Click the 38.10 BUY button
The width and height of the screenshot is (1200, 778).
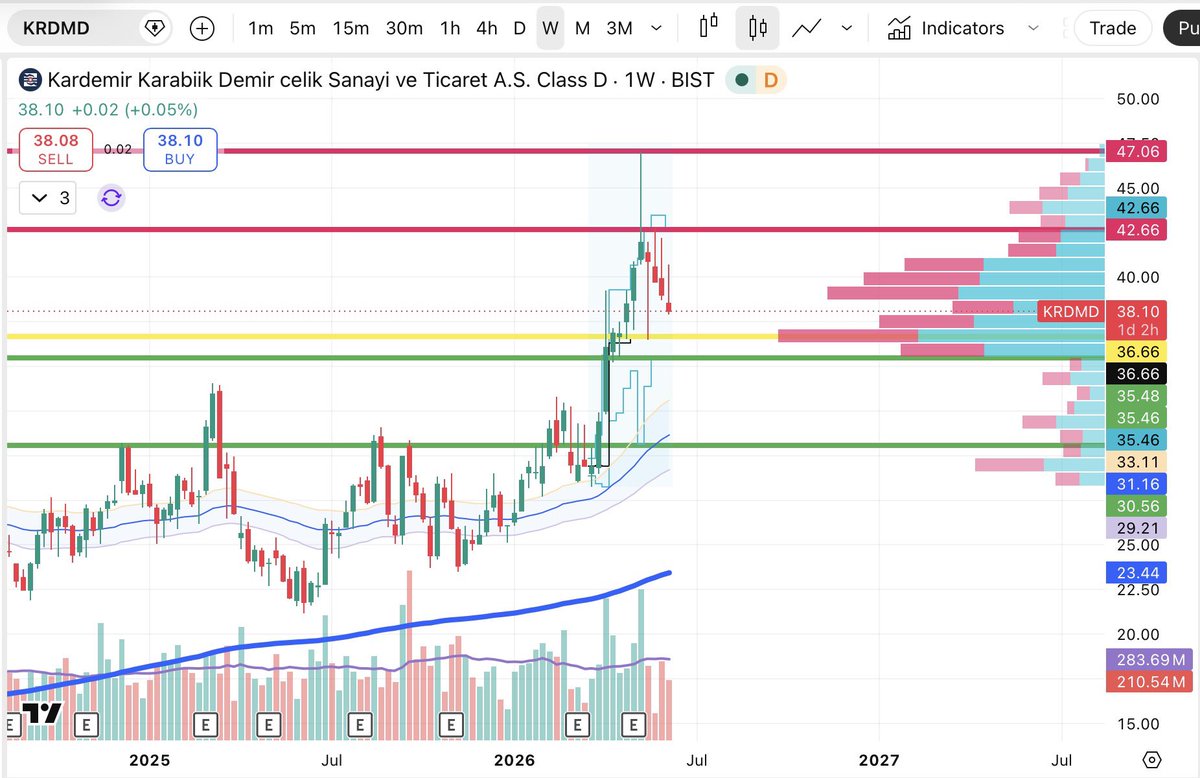180,149
